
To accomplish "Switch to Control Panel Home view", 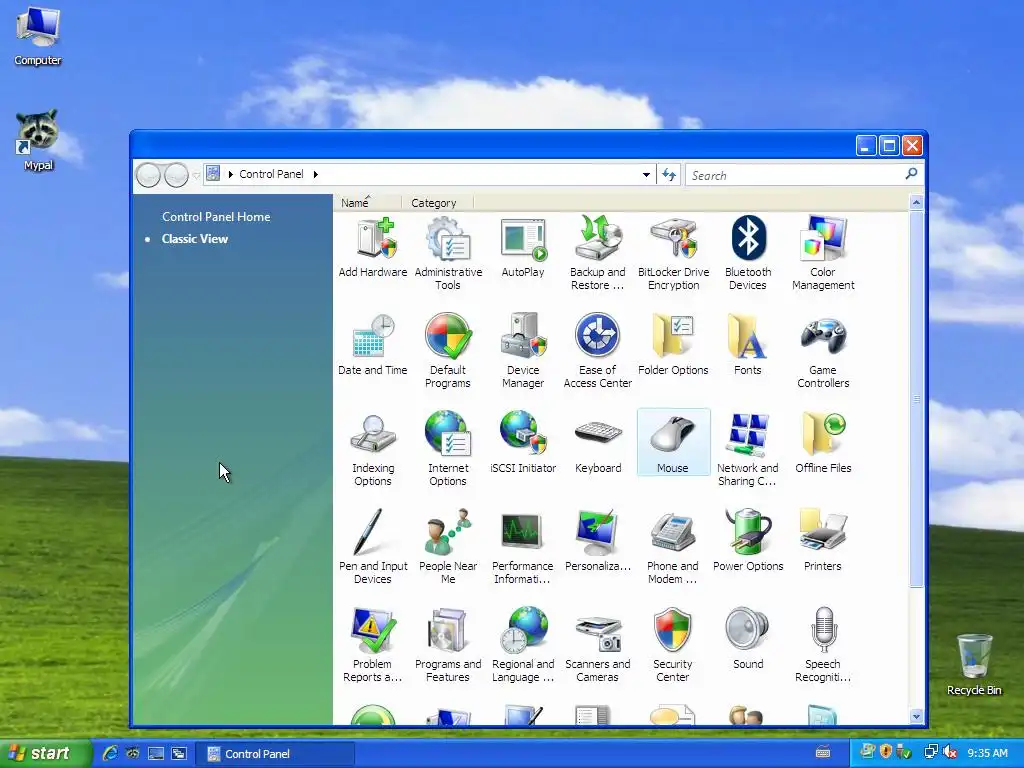I will (x=216, y=217).
